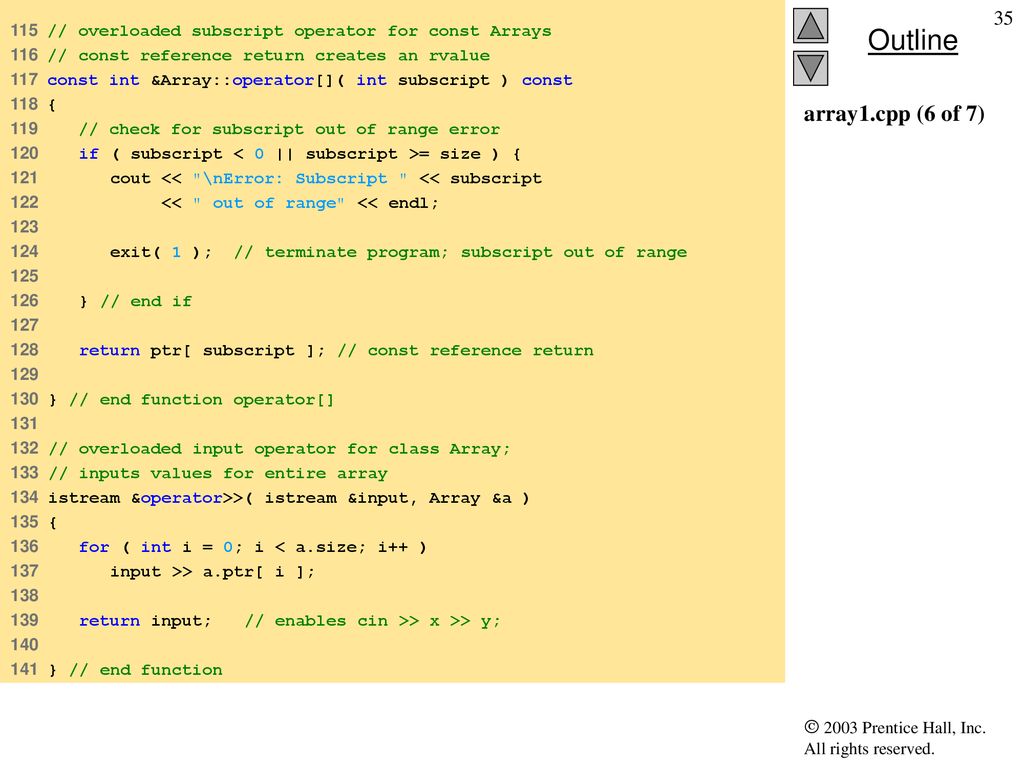Viewport: 1024px width, 768px height.
Task: Click 'return input;' on line 139
Action: click(x=145, y=621)
